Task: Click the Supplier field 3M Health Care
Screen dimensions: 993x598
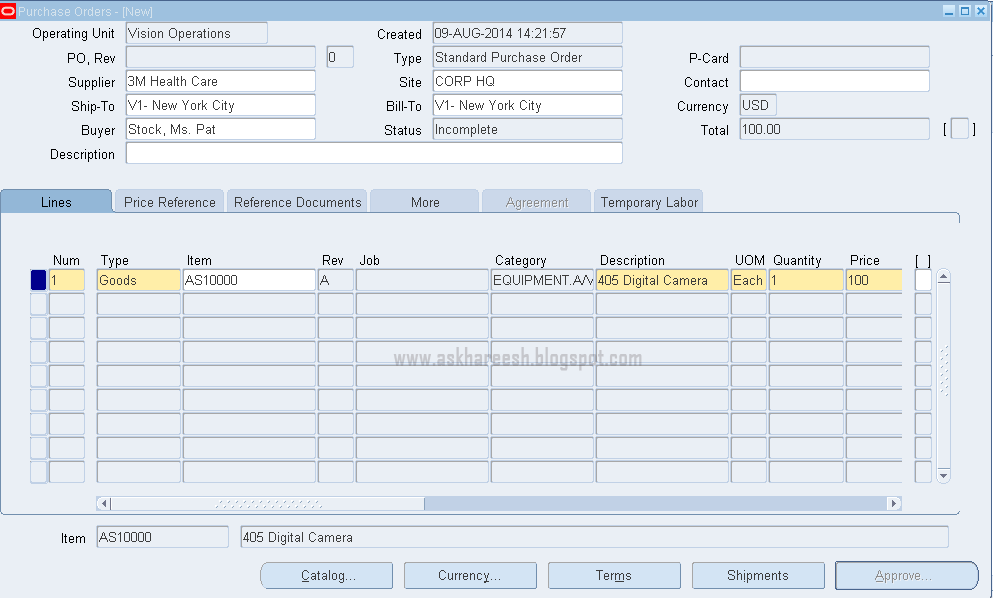Action: point(220,82)
